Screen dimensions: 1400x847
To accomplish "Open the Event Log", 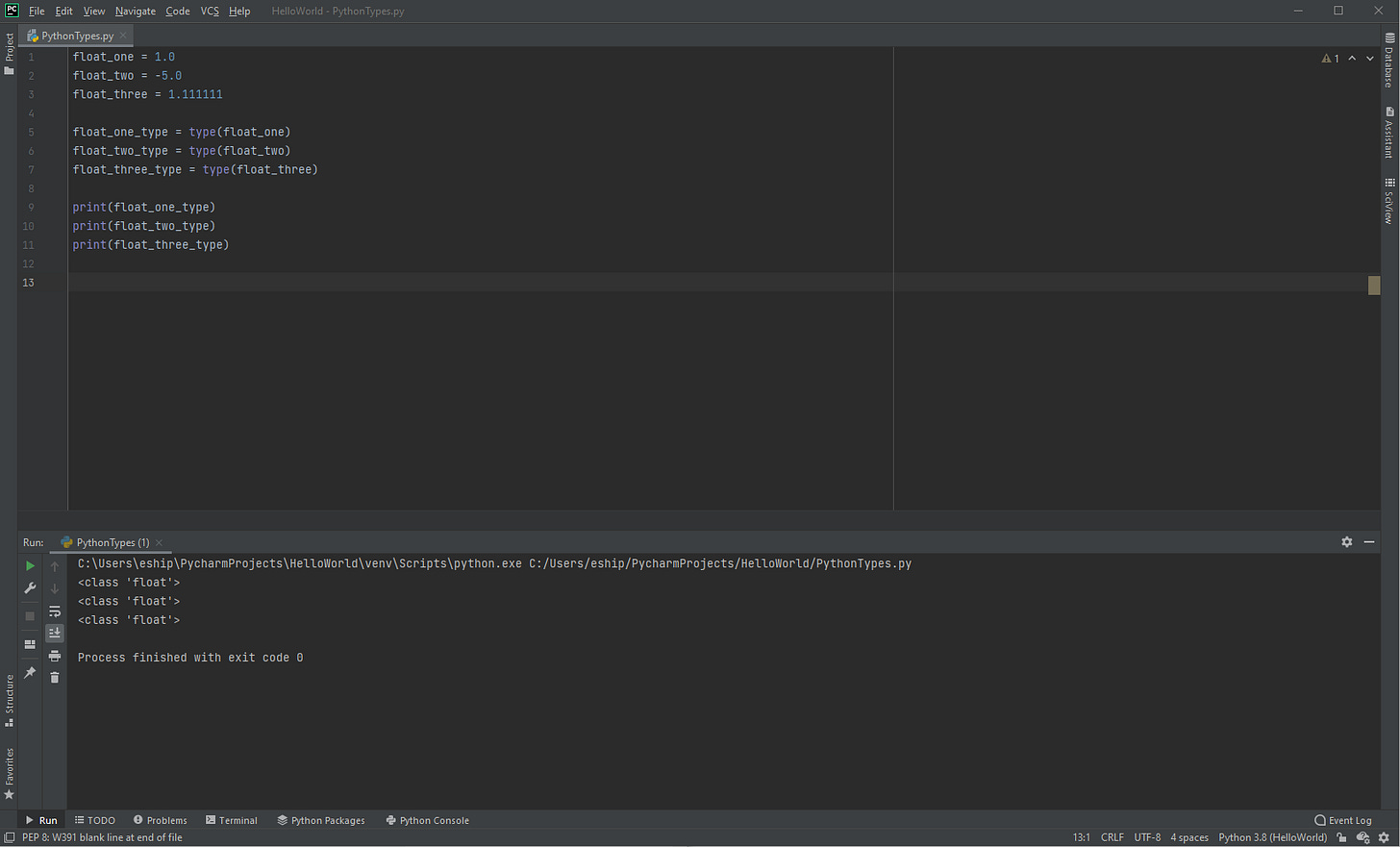I will pos(1343,820).
